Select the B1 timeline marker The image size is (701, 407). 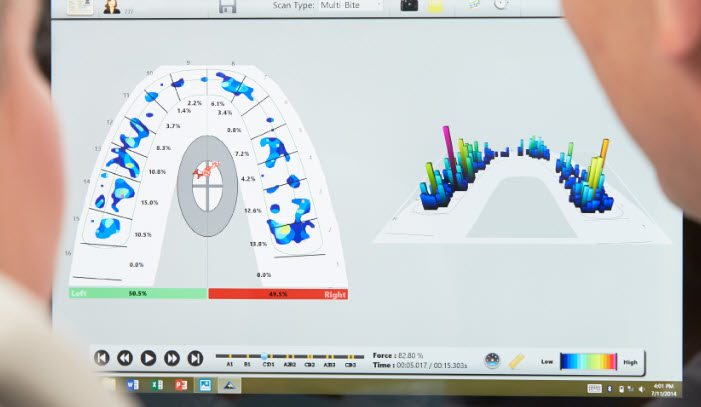click(247, 365)
